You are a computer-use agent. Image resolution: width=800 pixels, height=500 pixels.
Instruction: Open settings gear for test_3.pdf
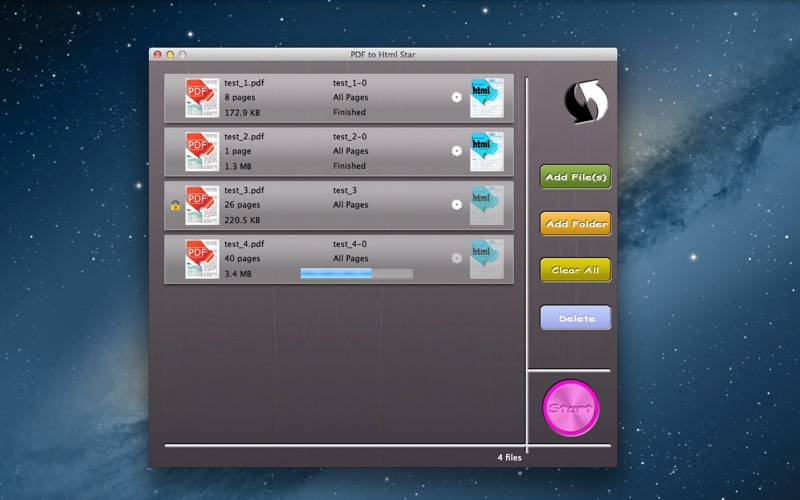coord(457,205)
